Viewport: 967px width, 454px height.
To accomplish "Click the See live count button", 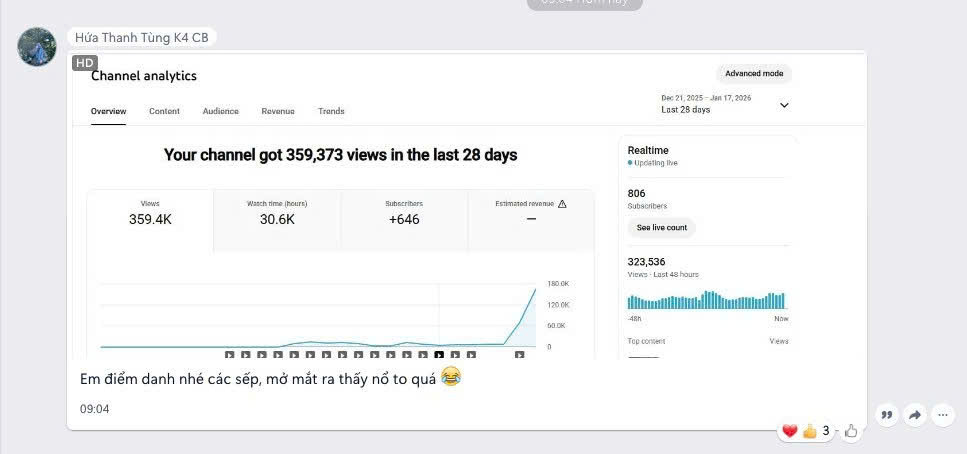I will point(662,228).
